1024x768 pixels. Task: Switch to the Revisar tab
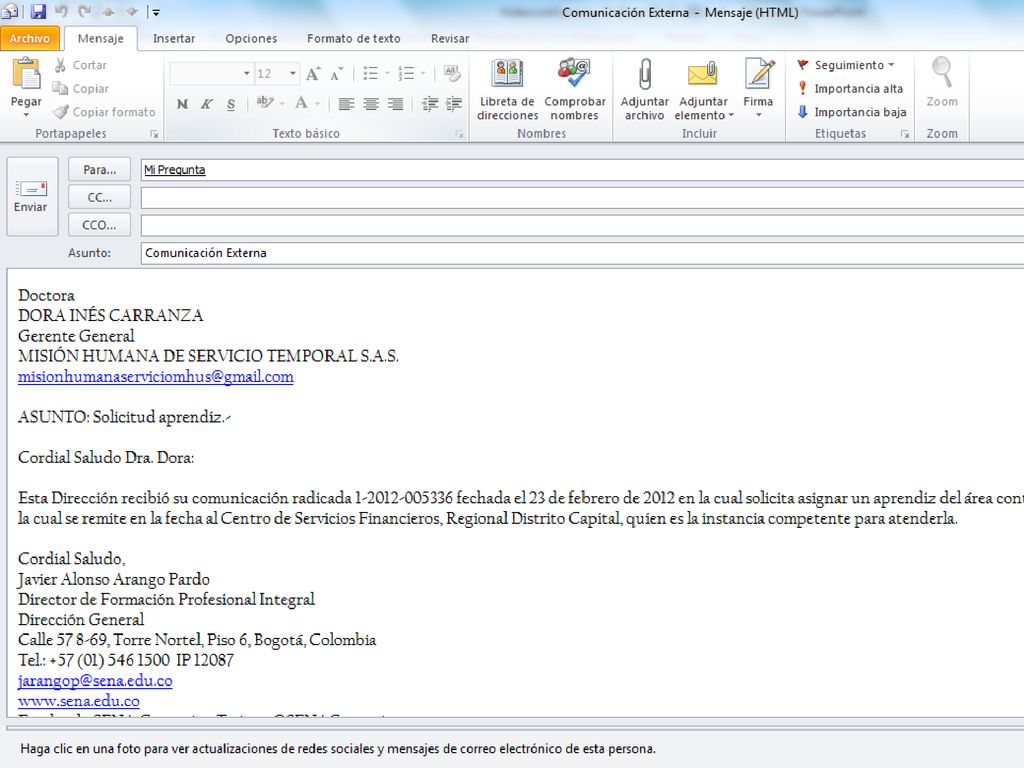(x=450, y=39)
